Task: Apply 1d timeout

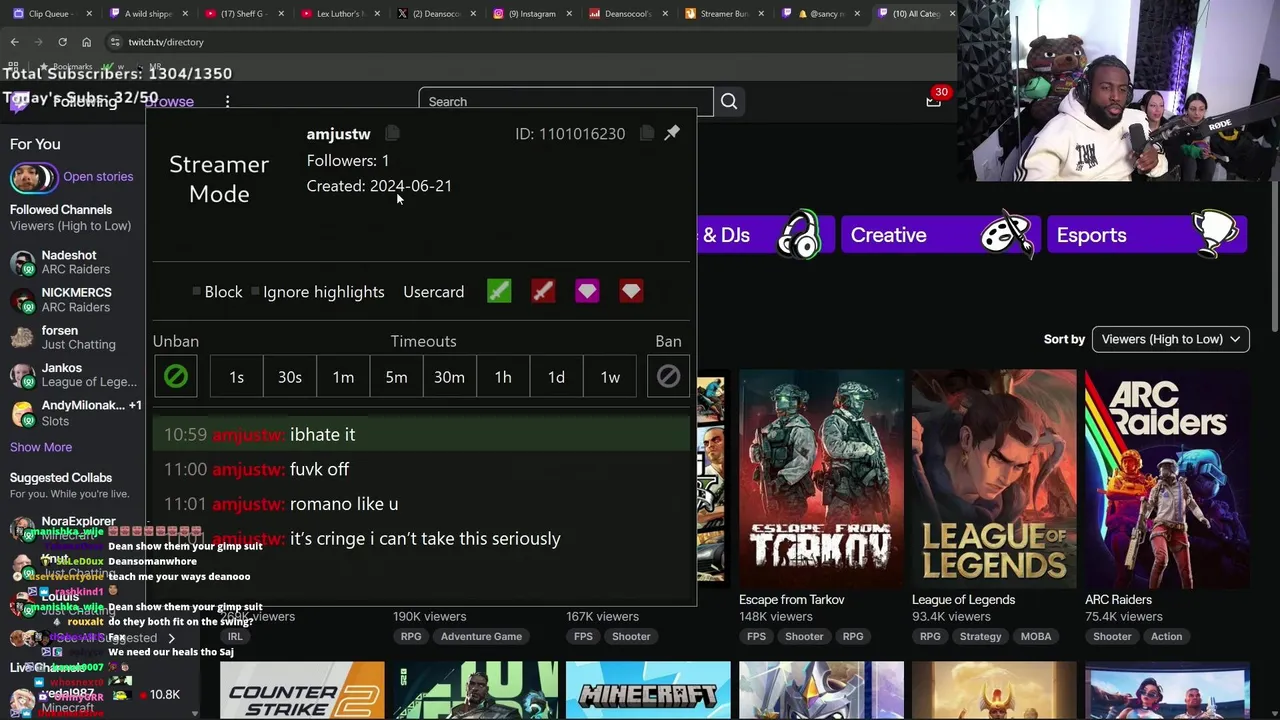Action: [556, 376]
